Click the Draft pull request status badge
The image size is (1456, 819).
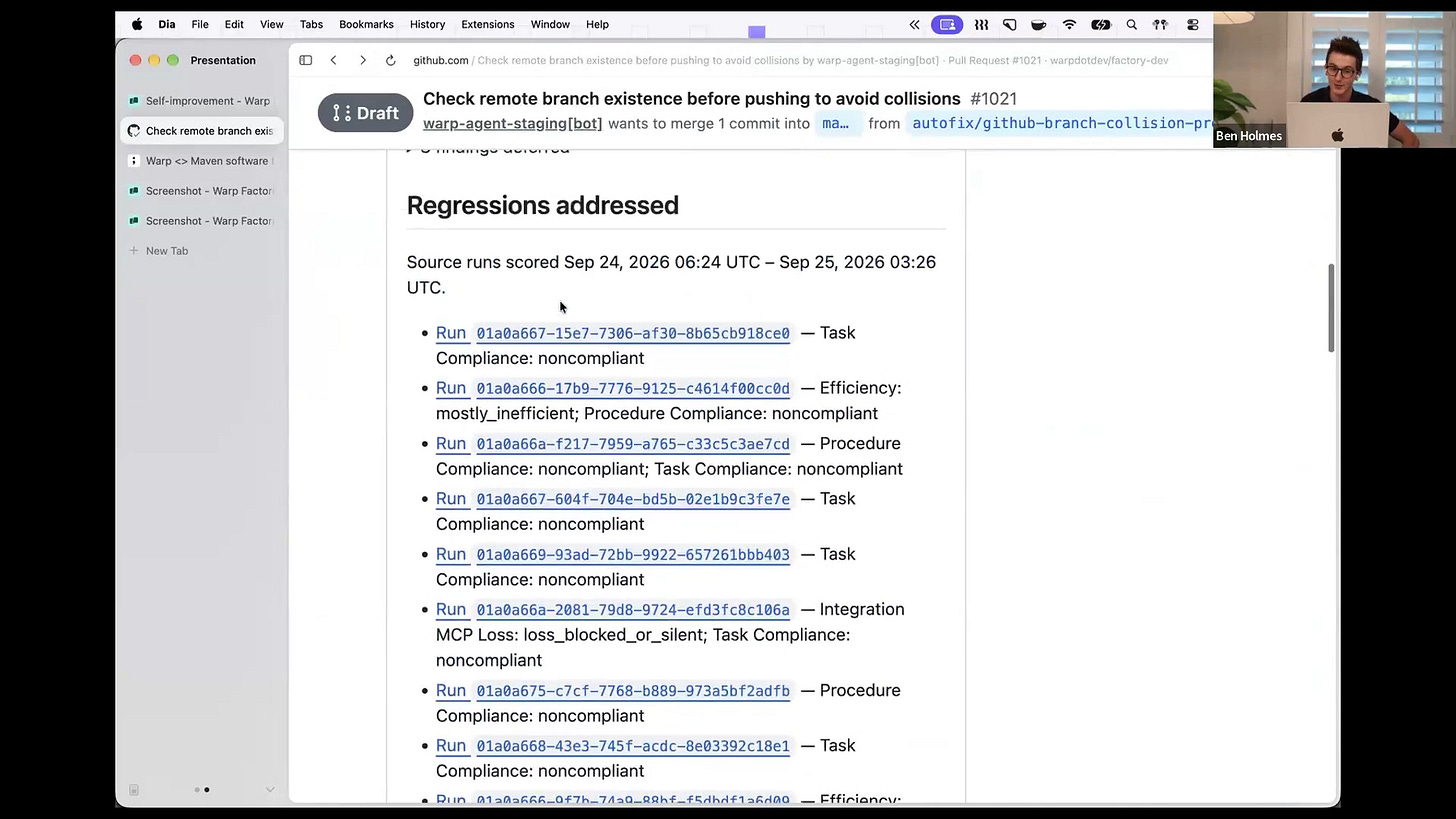point(366,113)
